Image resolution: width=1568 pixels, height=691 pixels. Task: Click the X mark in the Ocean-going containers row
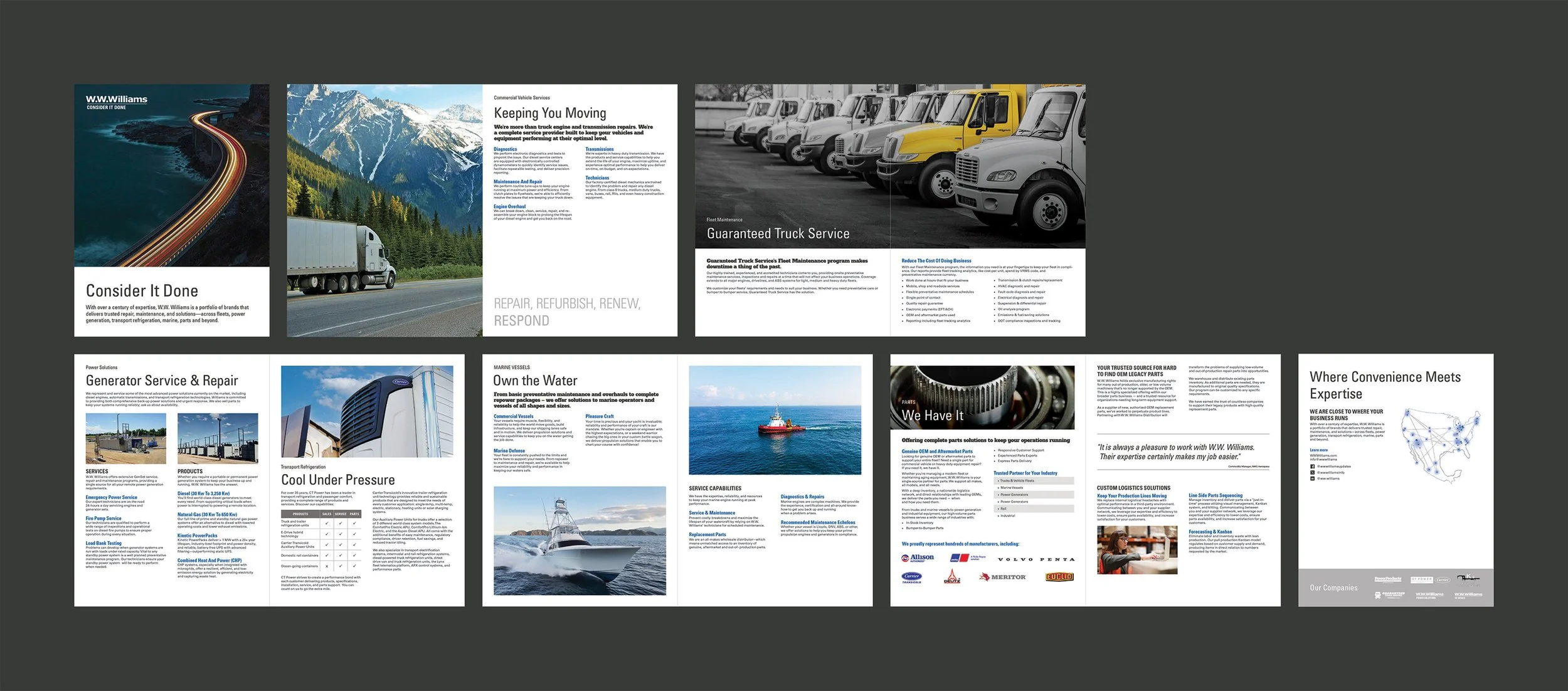click(x=327, y=566)
